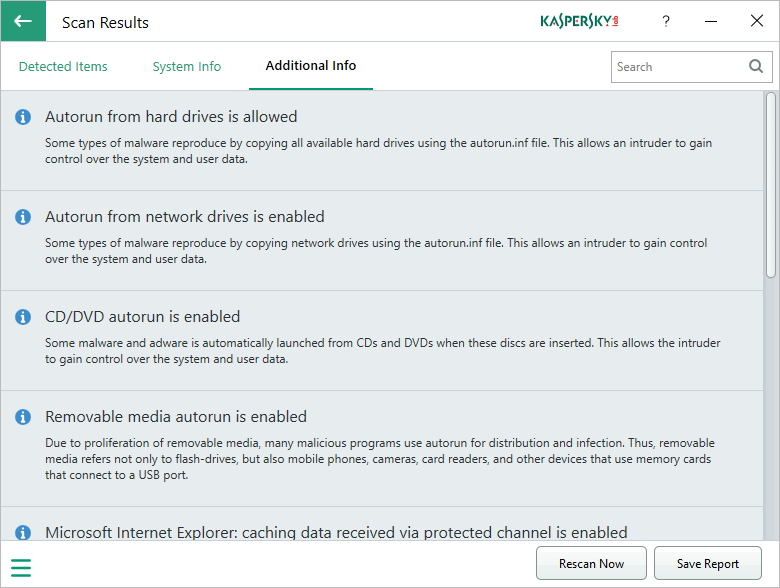Click info icon beside network drives autorun

tap(23, 217)
